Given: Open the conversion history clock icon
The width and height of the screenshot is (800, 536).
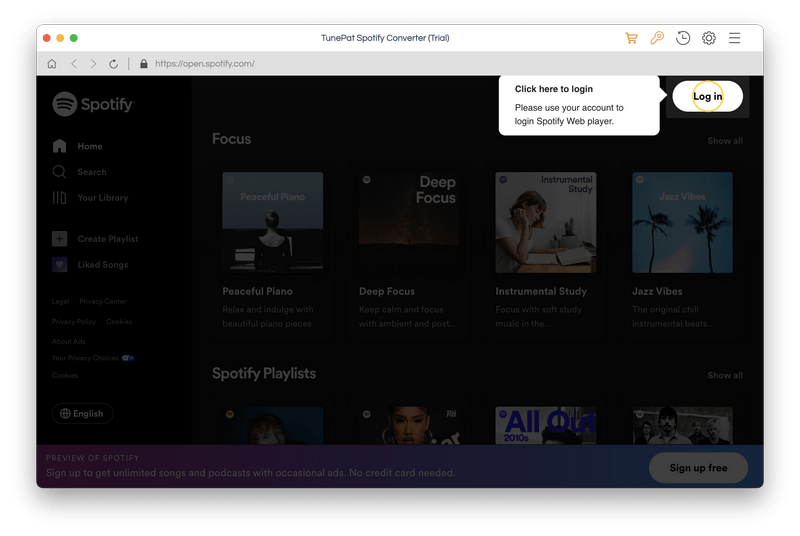Looking at the screenshot, I should [x=683, y=38].
